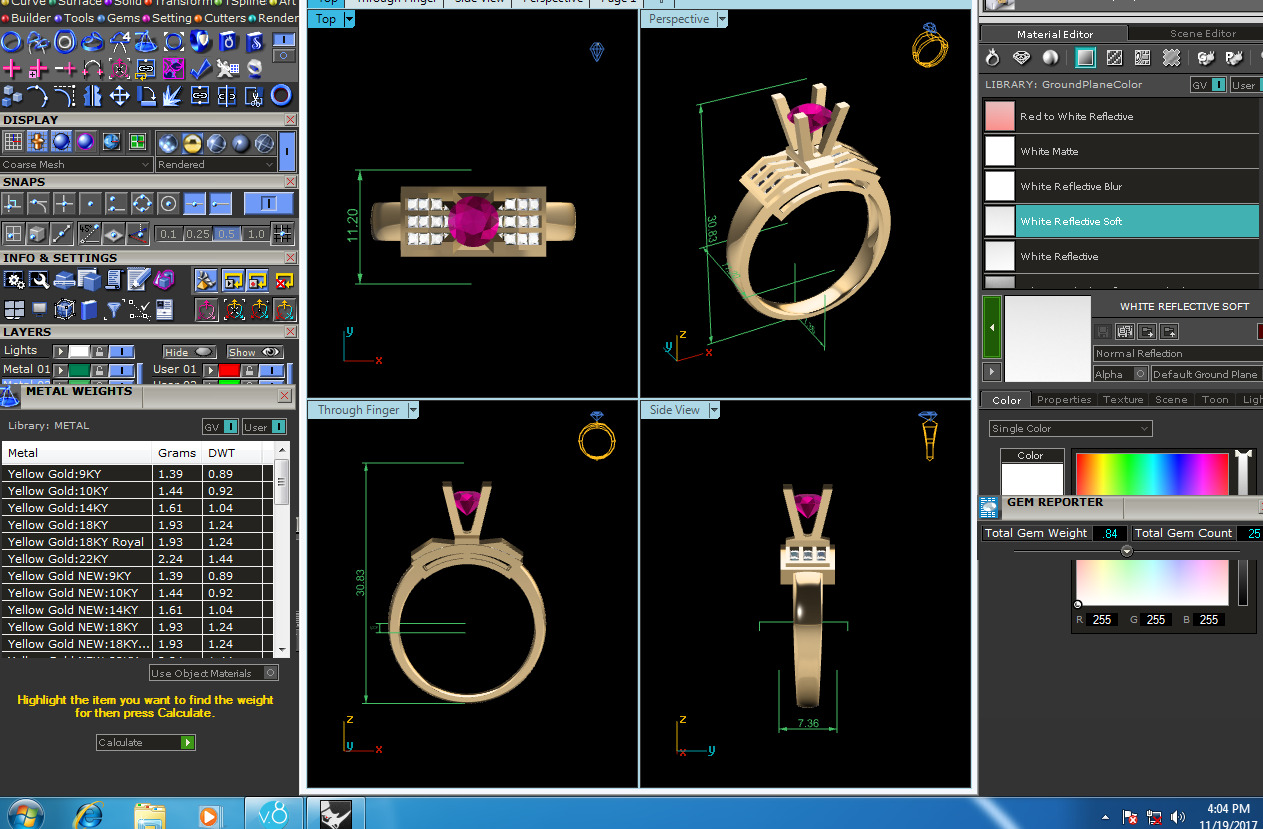1263x829 pixels.
Task: Select the gold sphere render style icon
Action: tap(192, 143)
